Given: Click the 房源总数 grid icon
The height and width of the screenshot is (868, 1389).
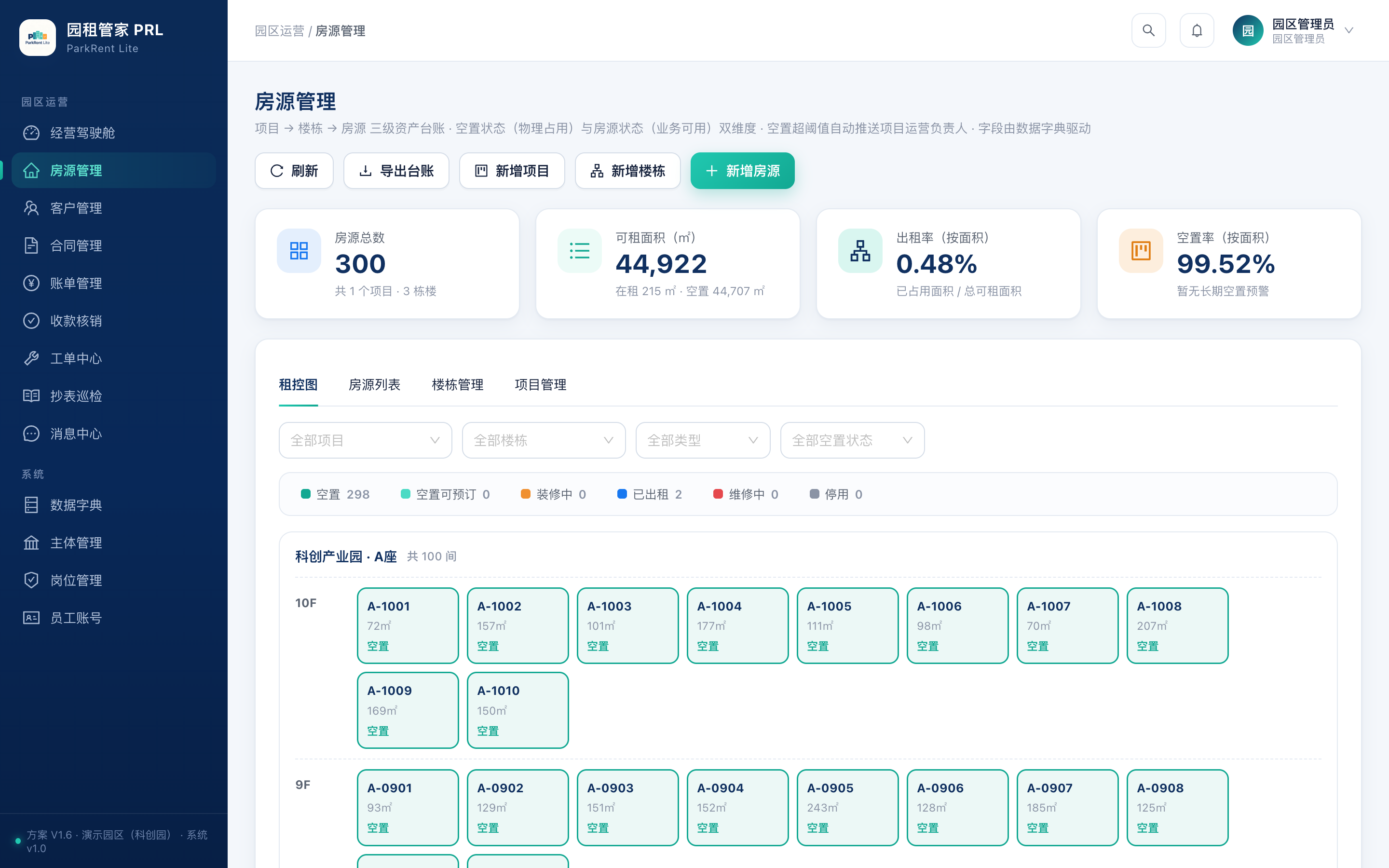Looking at the screenshot, I should coord(299,251).
